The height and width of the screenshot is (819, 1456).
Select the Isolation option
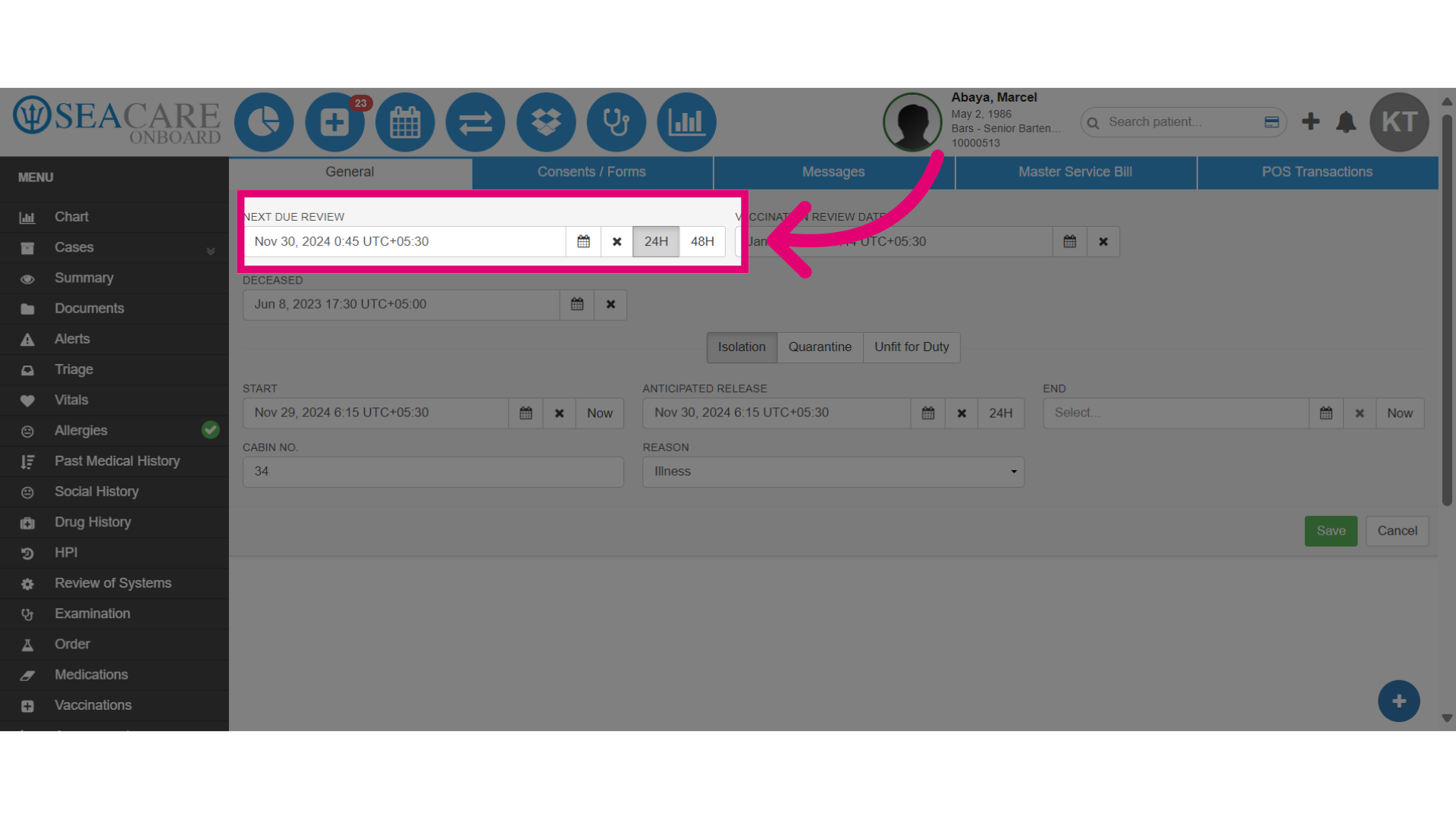pos(742,347)
